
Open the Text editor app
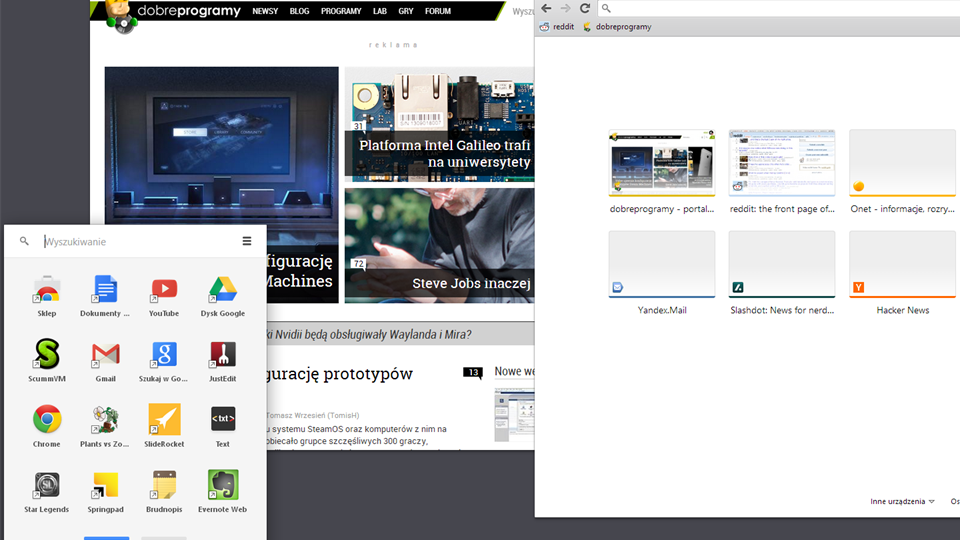[222, 420]
